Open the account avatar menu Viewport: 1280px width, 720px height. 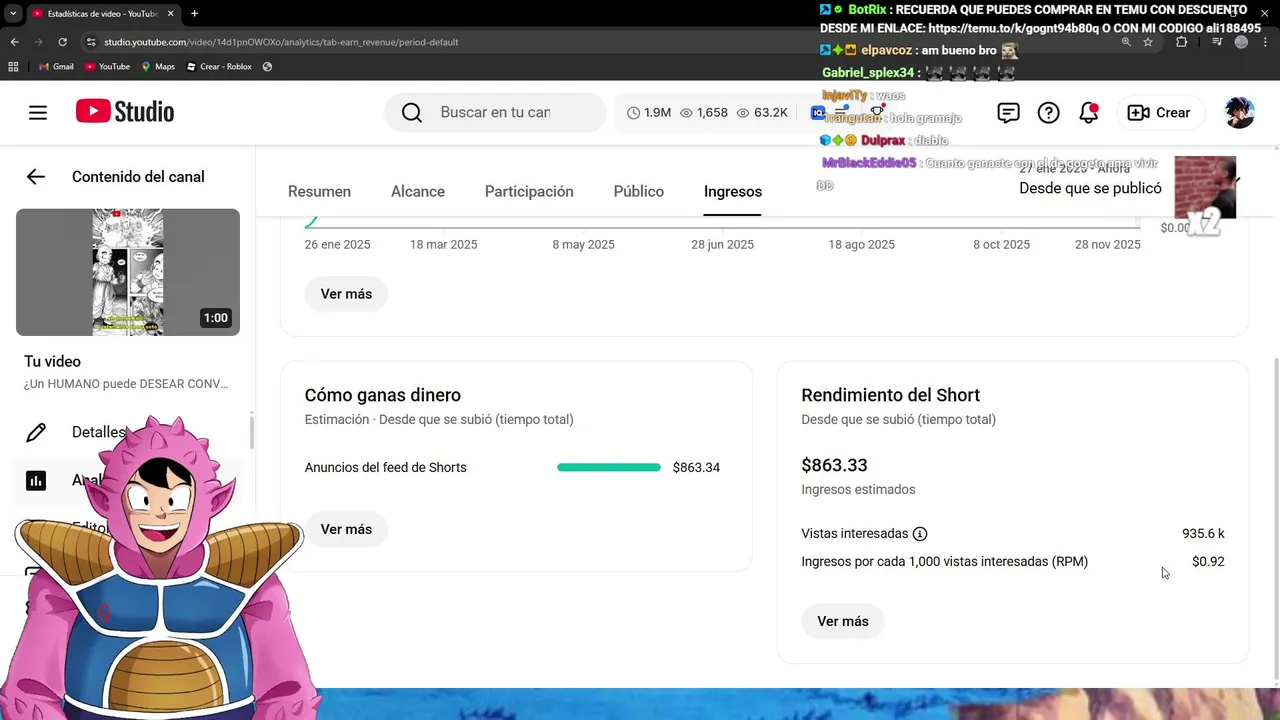click(1240, 113)
